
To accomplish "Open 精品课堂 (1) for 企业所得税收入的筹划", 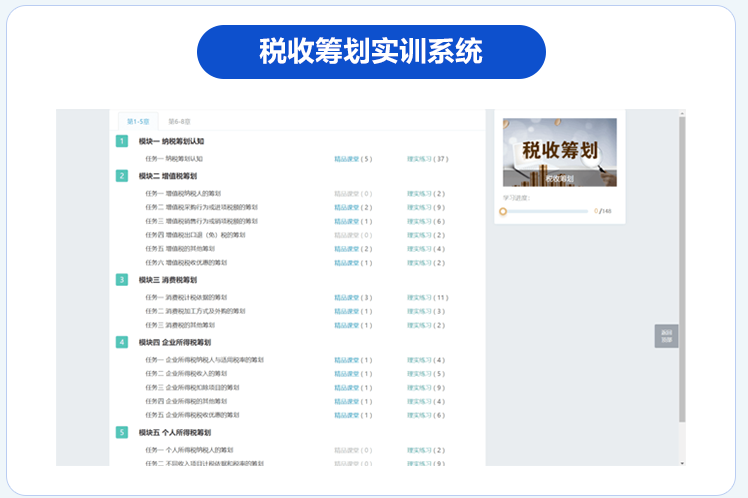I will 353,374.
